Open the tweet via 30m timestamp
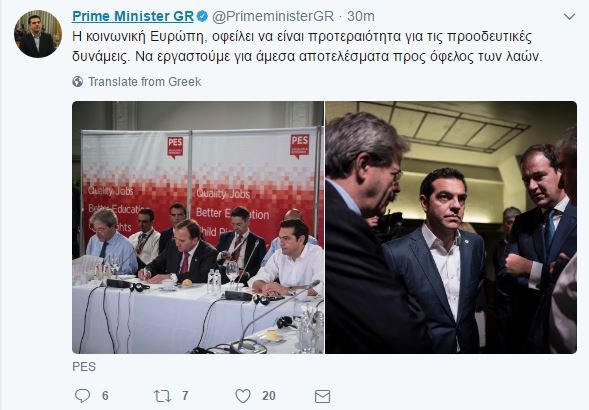This screenshot has width=589, height=410. point(361,16)
